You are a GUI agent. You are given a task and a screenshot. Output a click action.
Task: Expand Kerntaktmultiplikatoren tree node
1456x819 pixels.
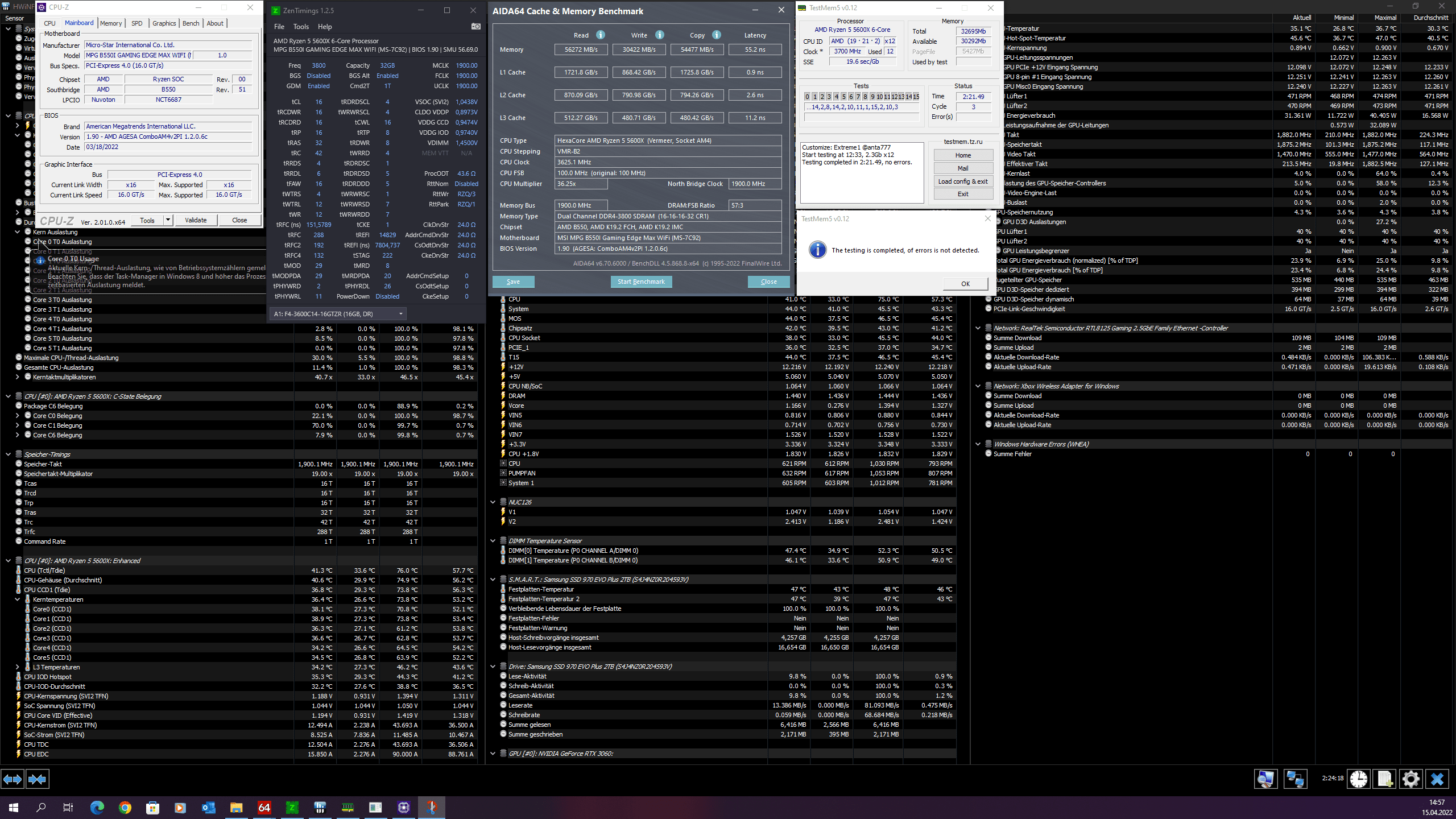point(18,377)
